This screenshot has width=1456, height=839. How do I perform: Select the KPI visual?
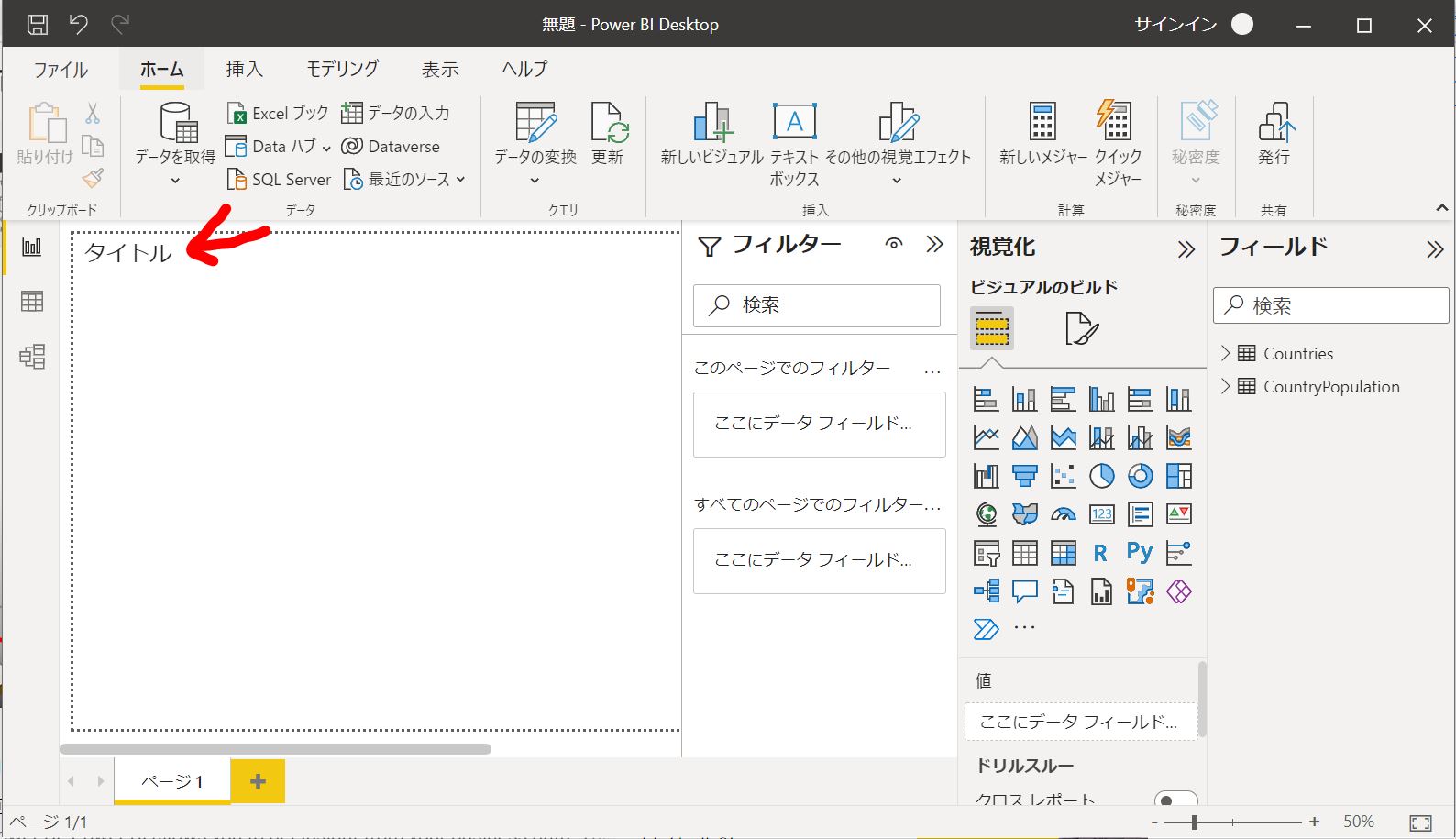(x=1178, y=514)
